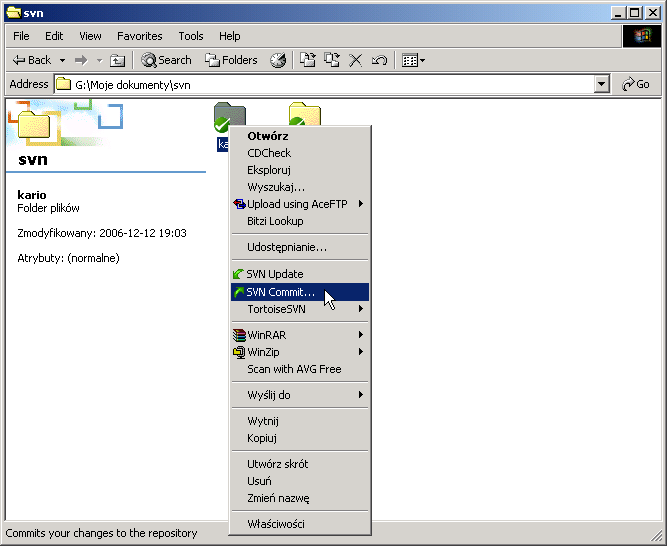The height and width of the screenshot is (546, 667).
Task: Choose CDCheck in context menu
Action: (x=300, y=153)
